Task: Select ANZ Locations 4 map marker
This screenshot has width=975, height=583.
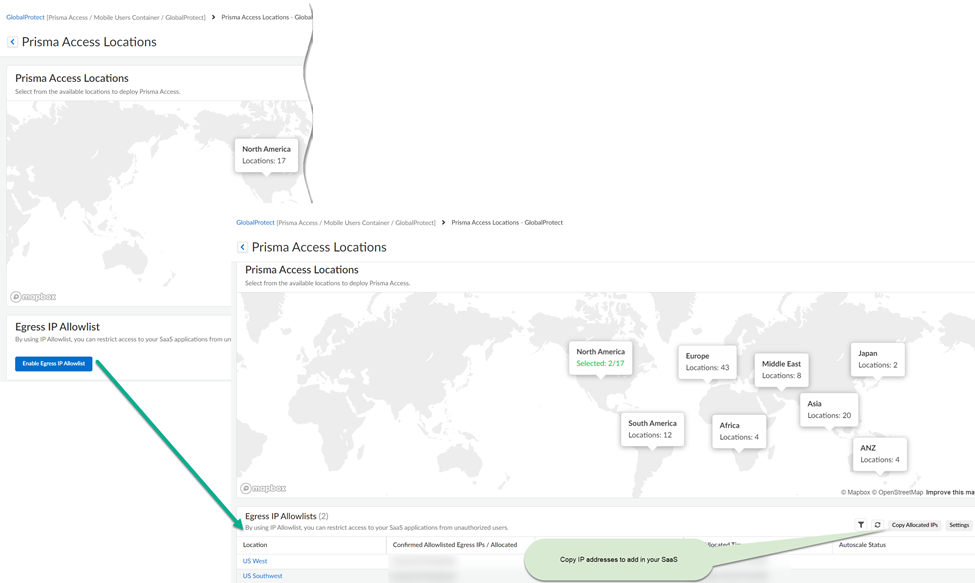Action: 880,454
